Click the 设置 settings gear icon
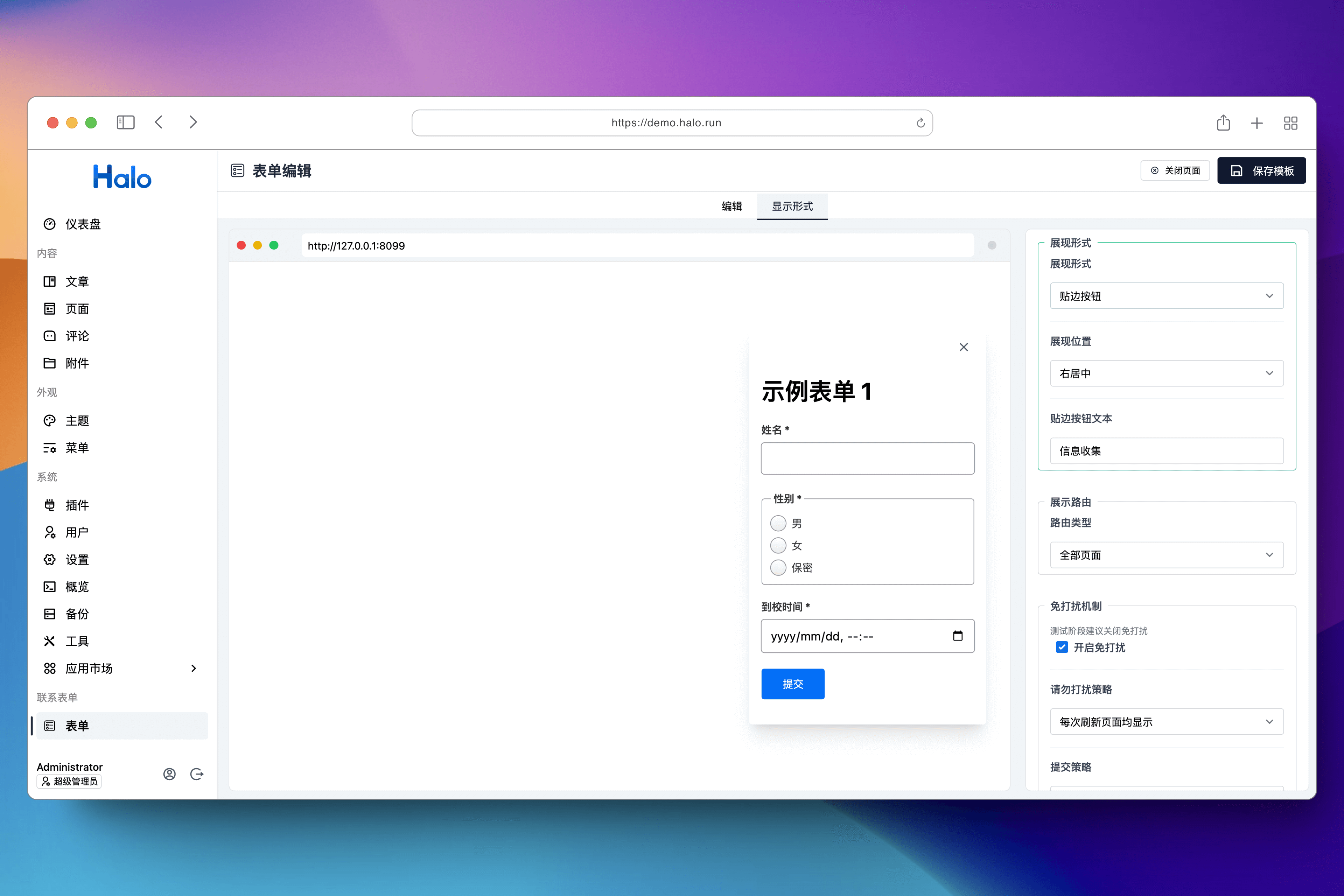 (50, 559)
